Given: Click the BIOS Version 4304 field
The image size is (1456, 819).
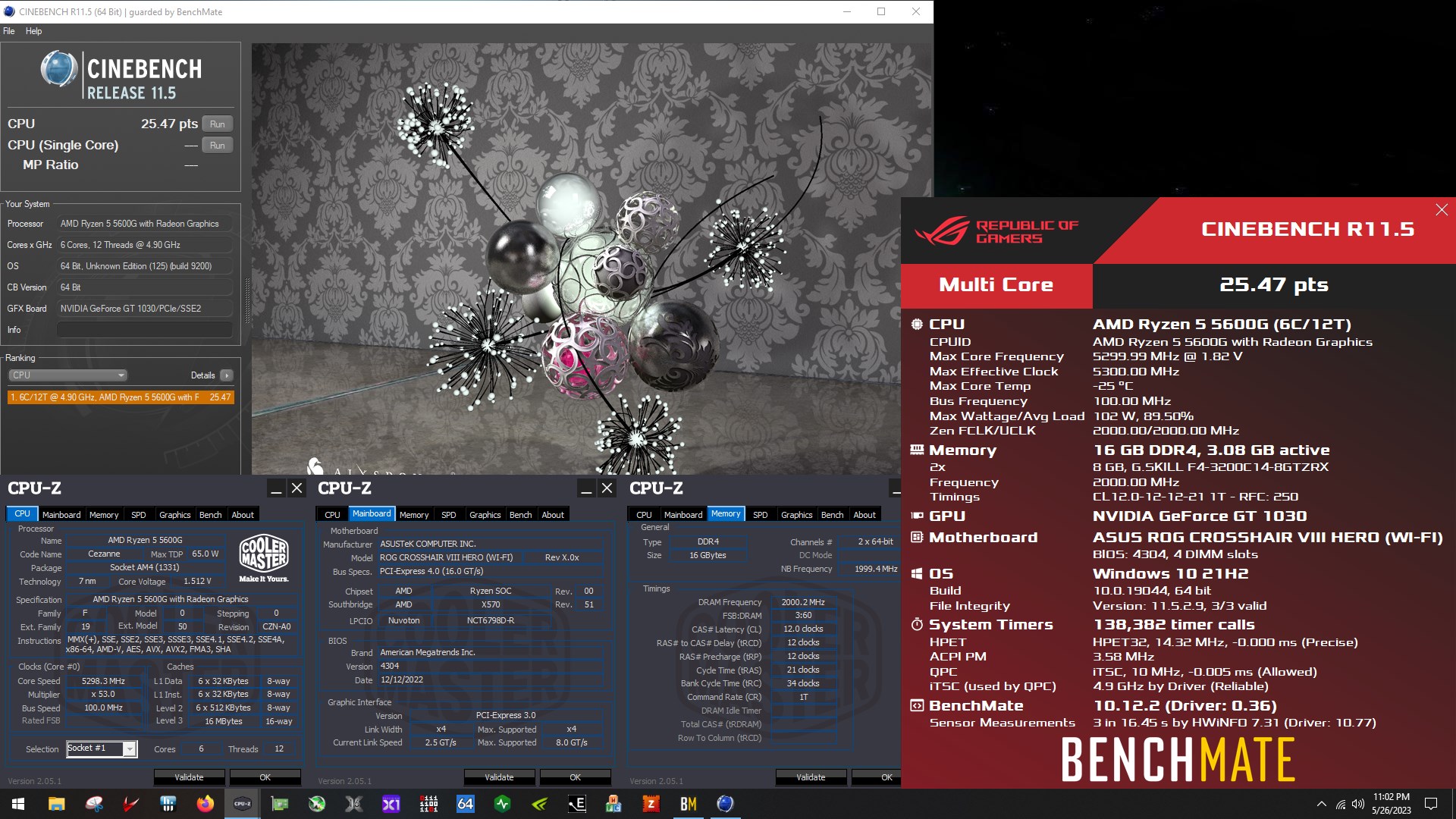Looking at the screenshot, I should (490, 667).
